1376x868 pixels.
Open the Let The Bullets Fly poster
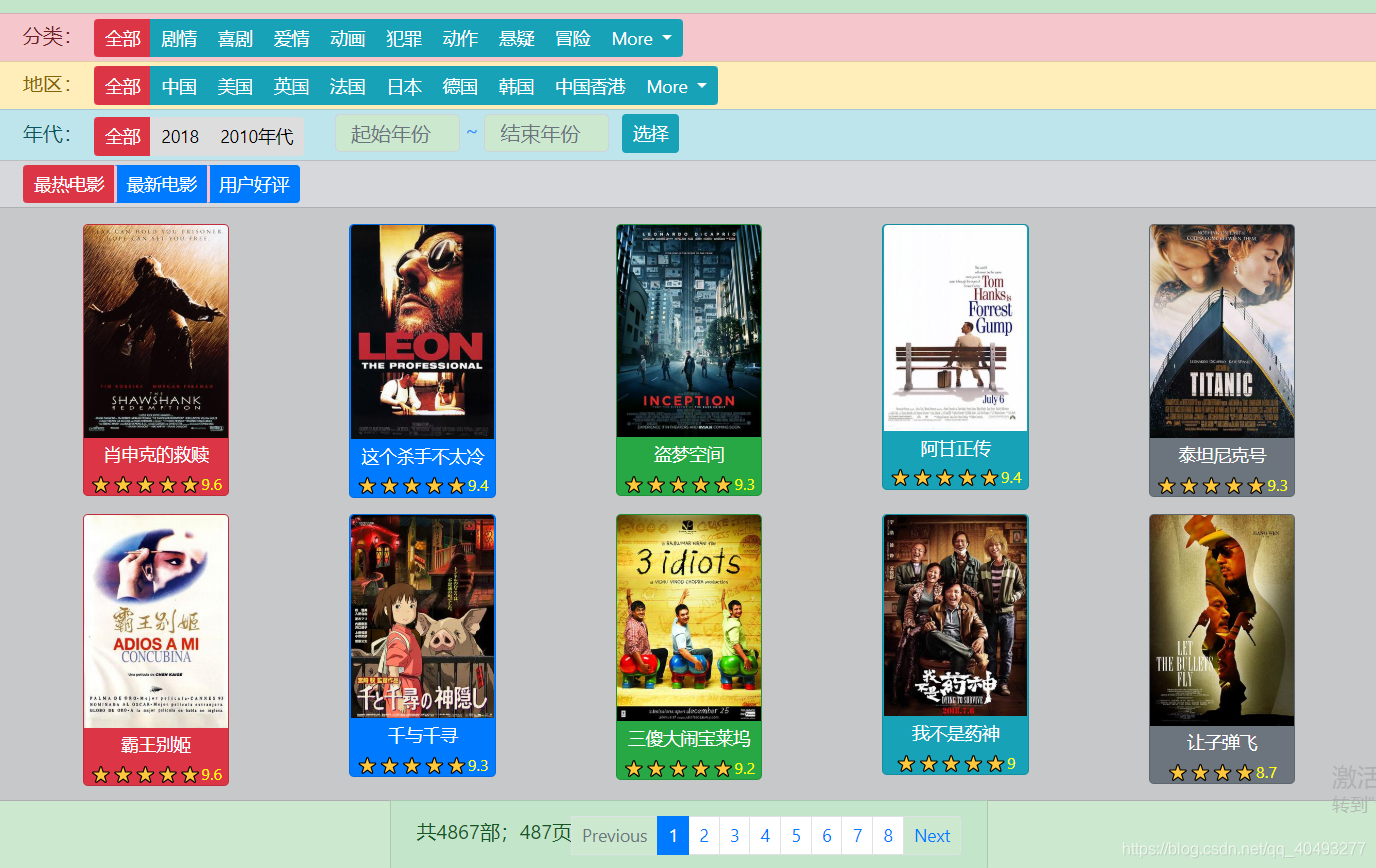click(1222, 620)
